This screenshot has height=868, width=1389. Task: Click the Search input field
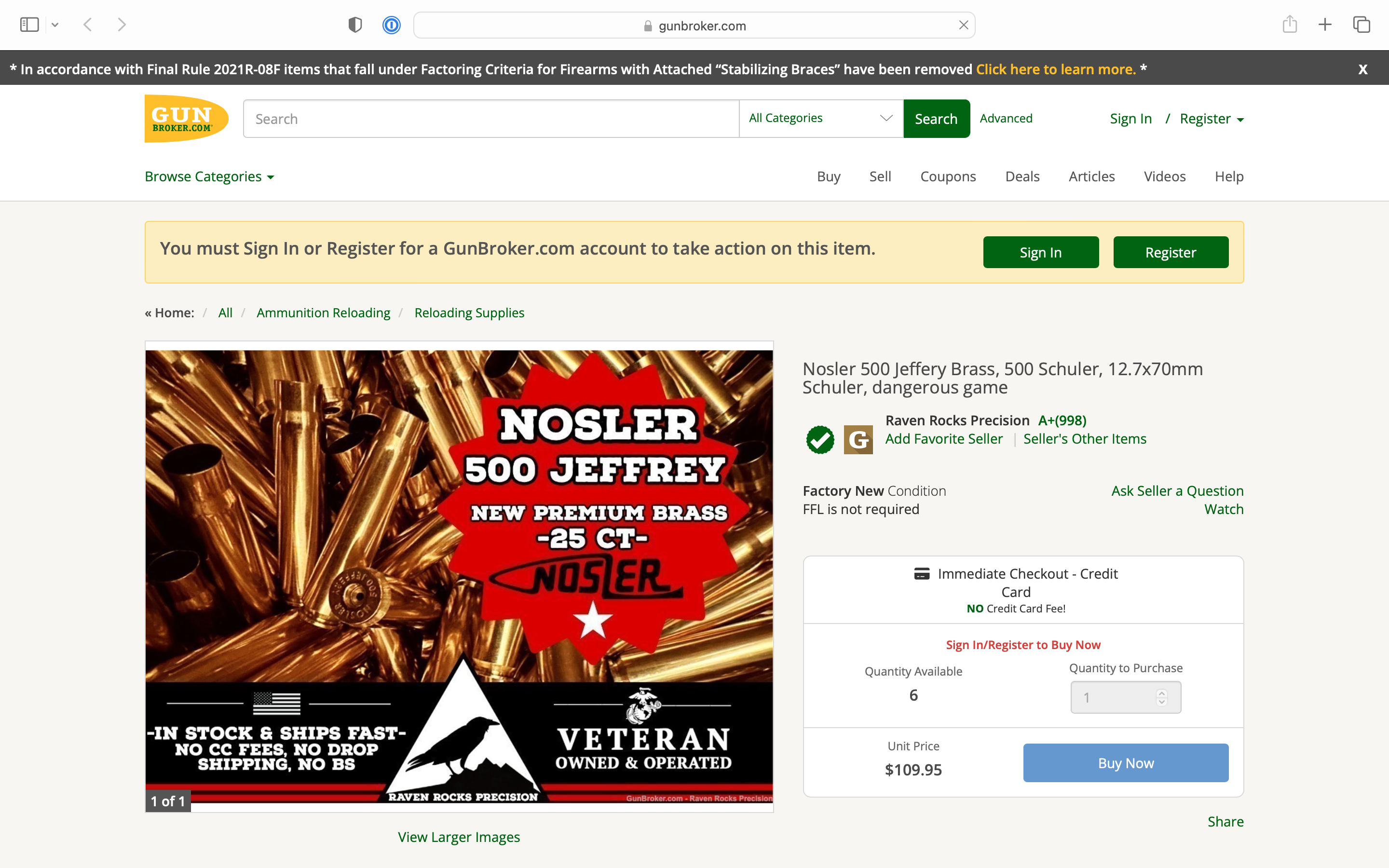(491, 119)
